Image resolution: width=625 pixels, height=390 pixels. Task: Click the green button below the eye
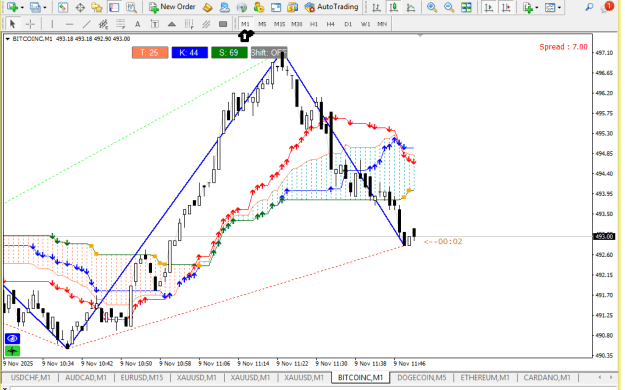(x=12, y=351)
